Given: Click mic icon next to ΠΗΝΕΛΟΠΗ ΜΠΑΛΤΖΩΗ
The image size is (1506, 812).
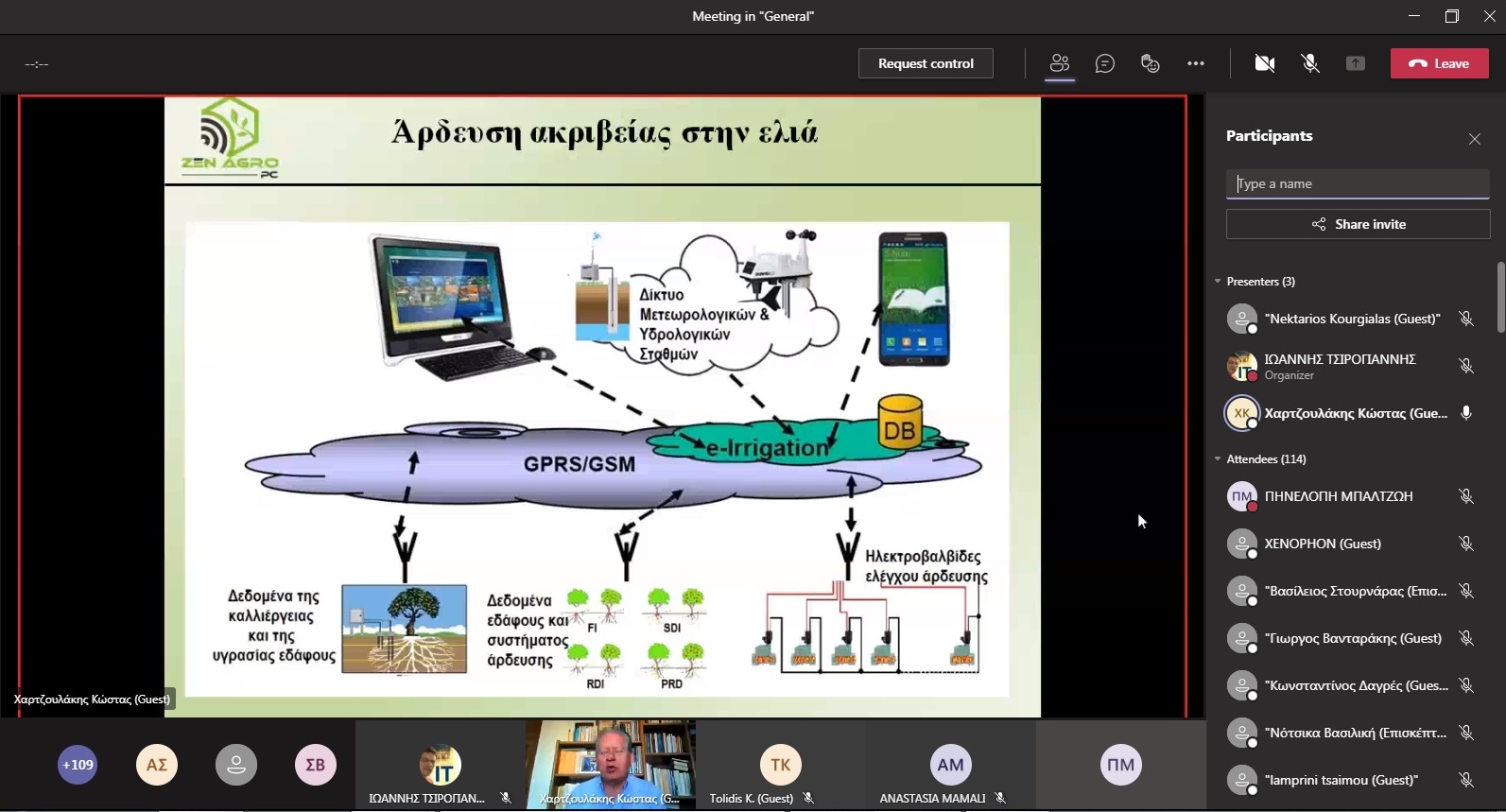Looking at the screenshot, I should pyautogui.click(x=1465, y=496).
